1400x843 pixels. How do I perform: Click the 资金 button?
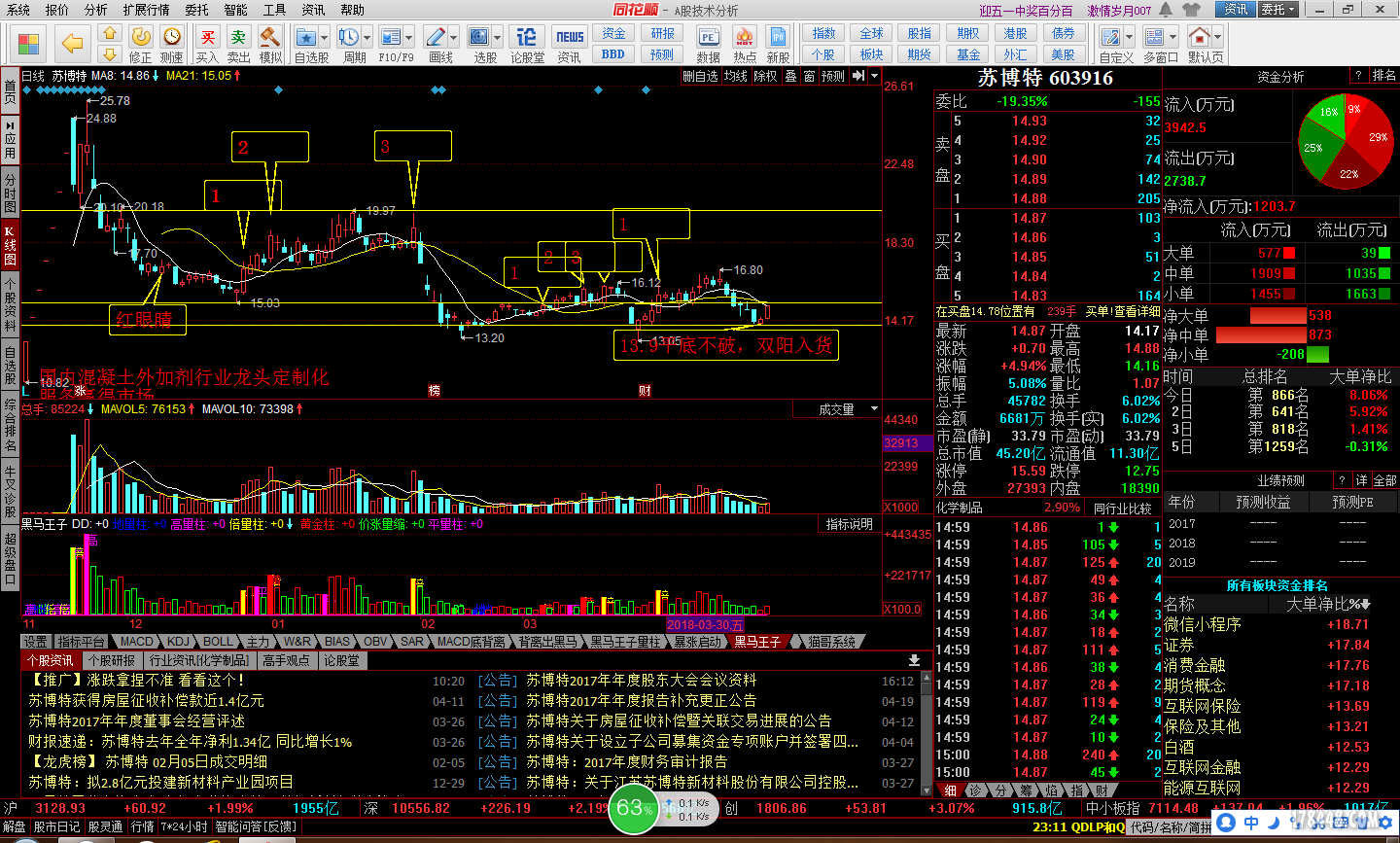tap(613, 33)
